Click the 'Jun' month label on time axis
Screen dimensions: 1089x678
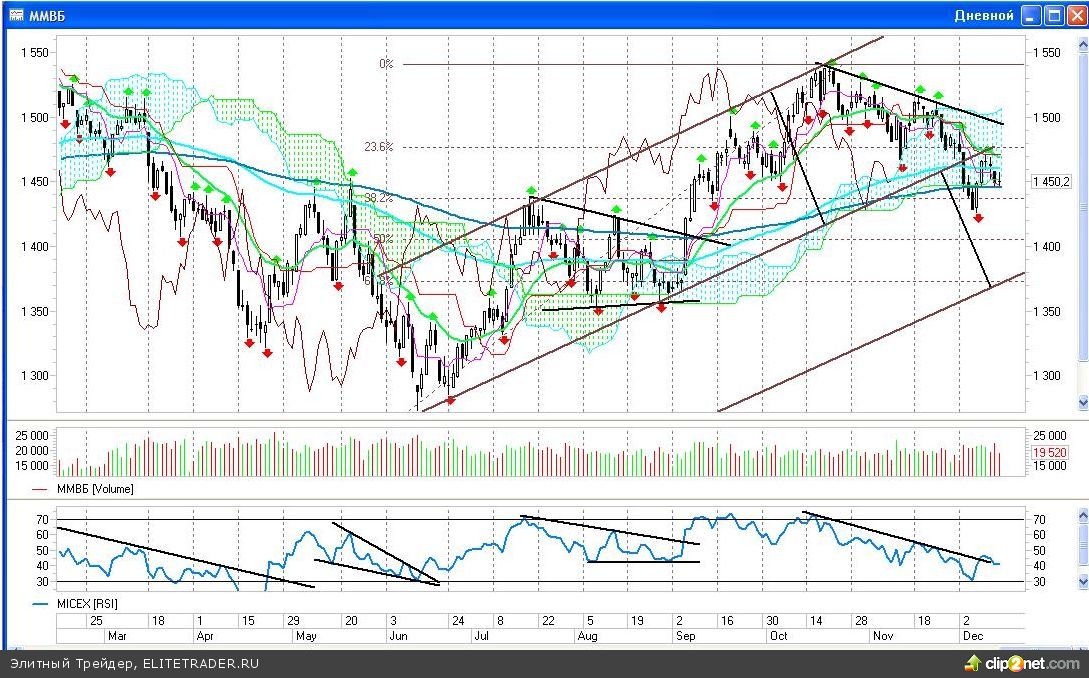coord(399,636)
